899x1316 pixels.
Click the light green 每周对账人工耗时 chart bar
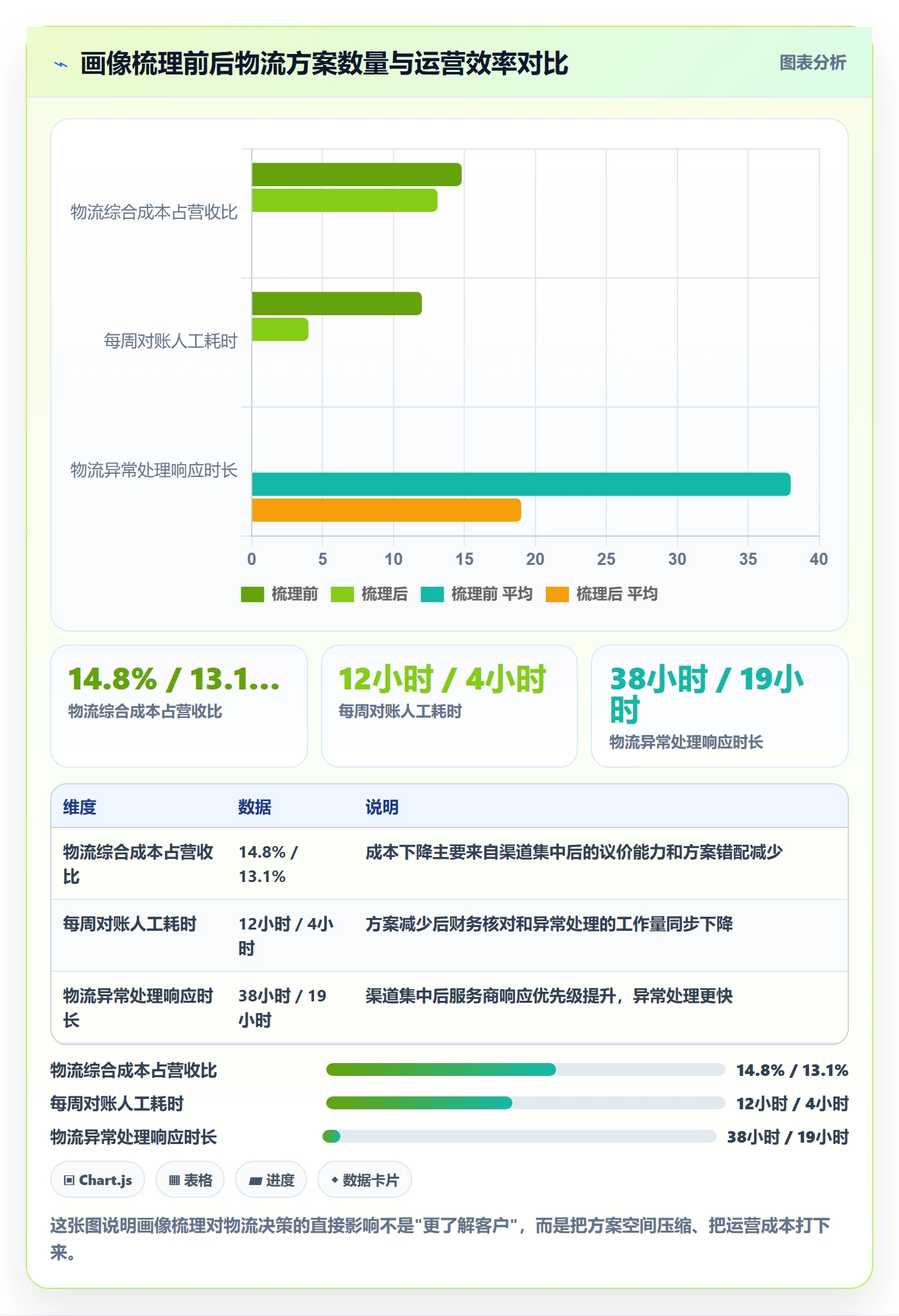pyautogui.click(x=280, y=329)
